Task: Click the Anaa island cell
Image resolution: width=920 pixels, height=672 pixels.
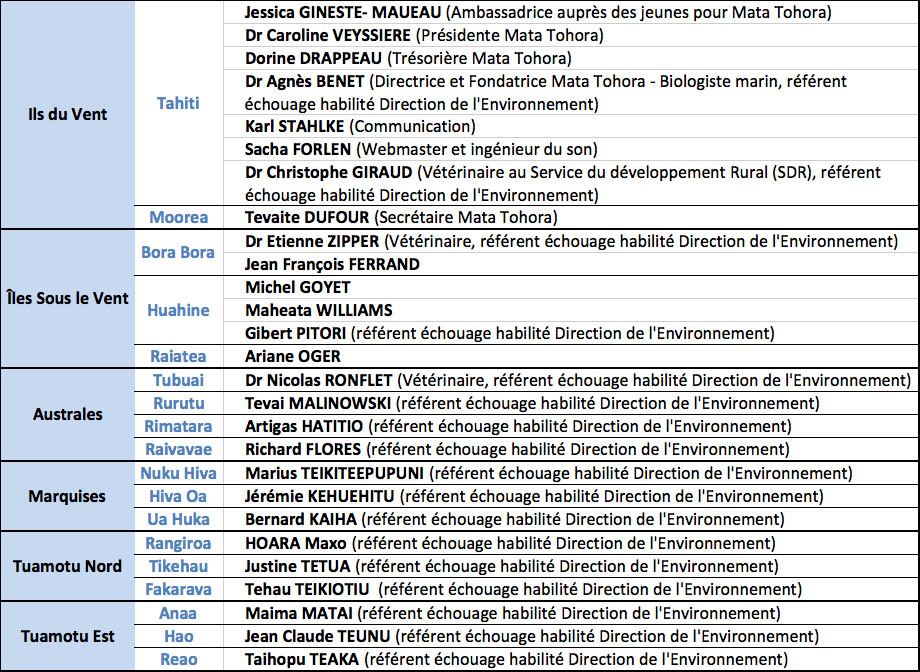Action: [x=178, y=613]
